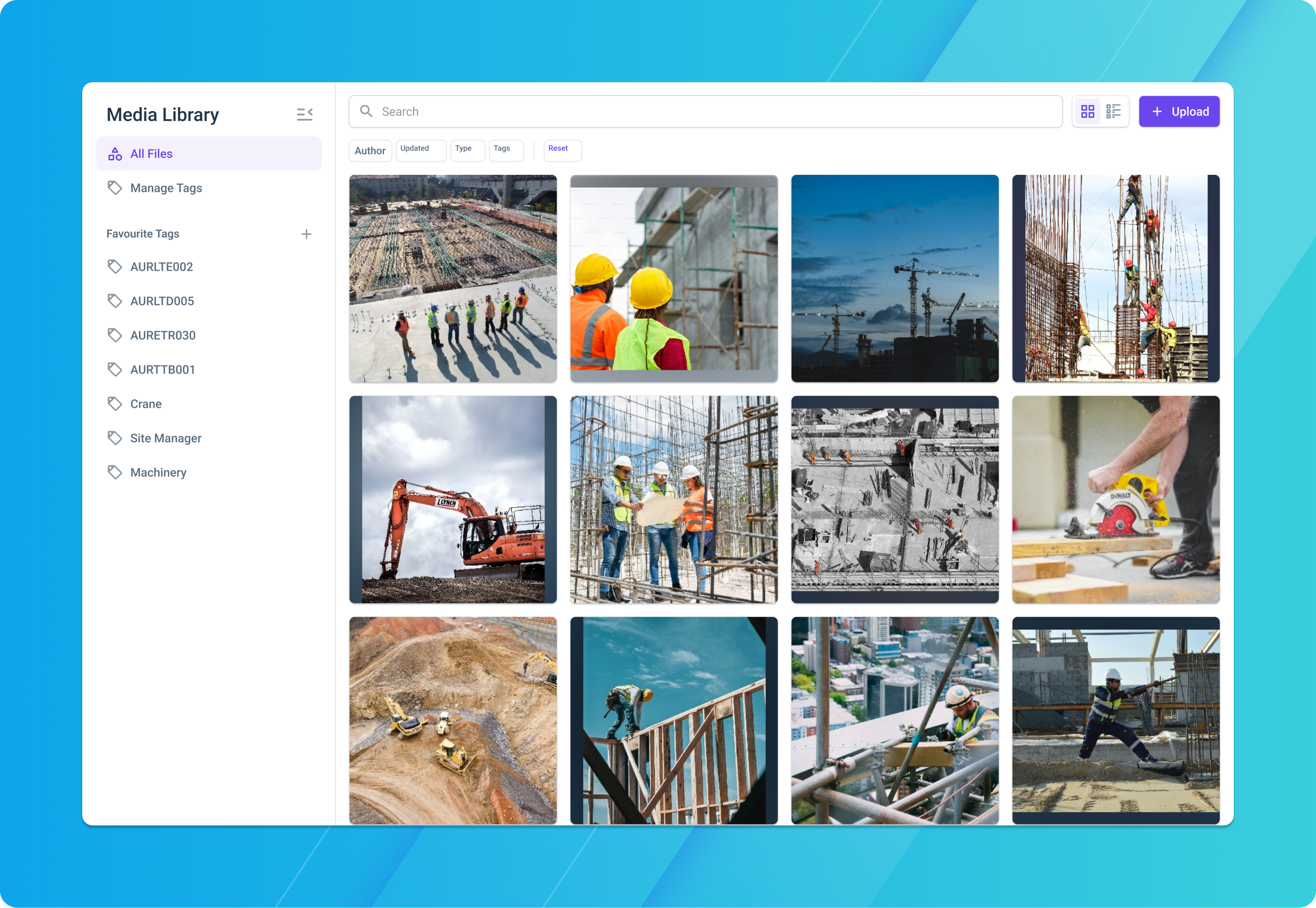1316x908 pixels.
Task: Collapse the Media Library sidebar
Action: click(305, 114)
